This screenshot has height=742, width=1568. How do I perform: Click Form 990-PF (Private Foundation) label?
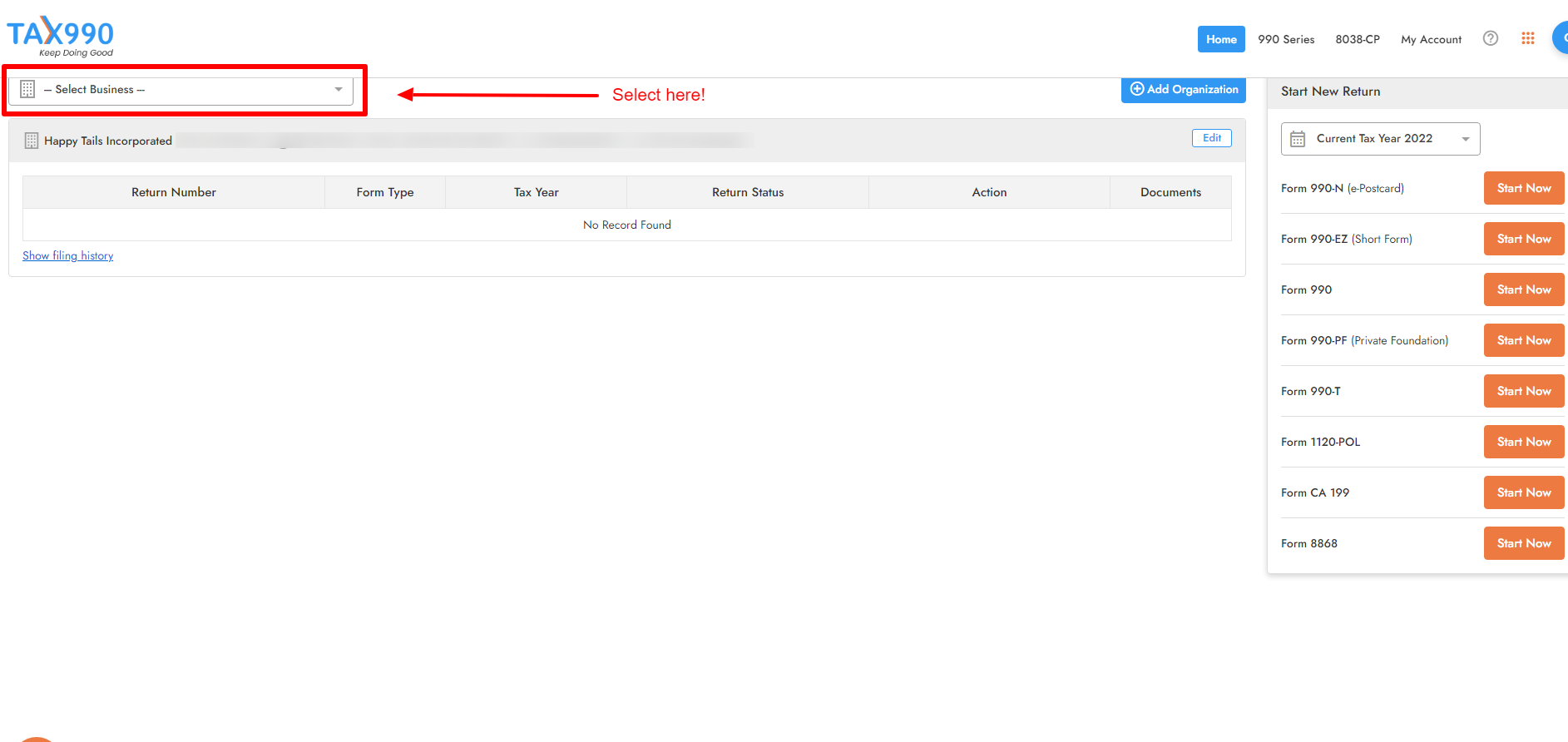(x=1364, y=340)
